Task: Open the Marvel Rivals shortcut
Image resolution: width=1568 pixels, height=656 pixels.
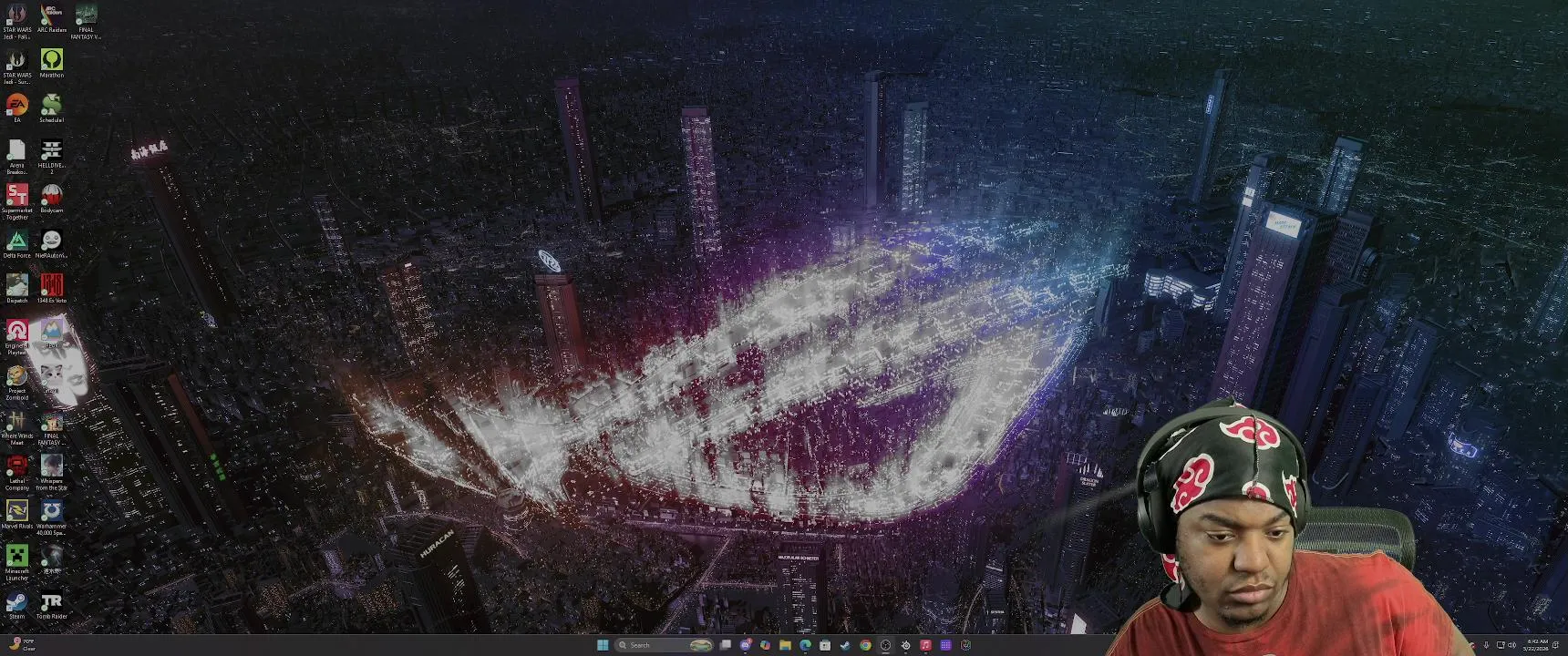Action: point(16,515)
